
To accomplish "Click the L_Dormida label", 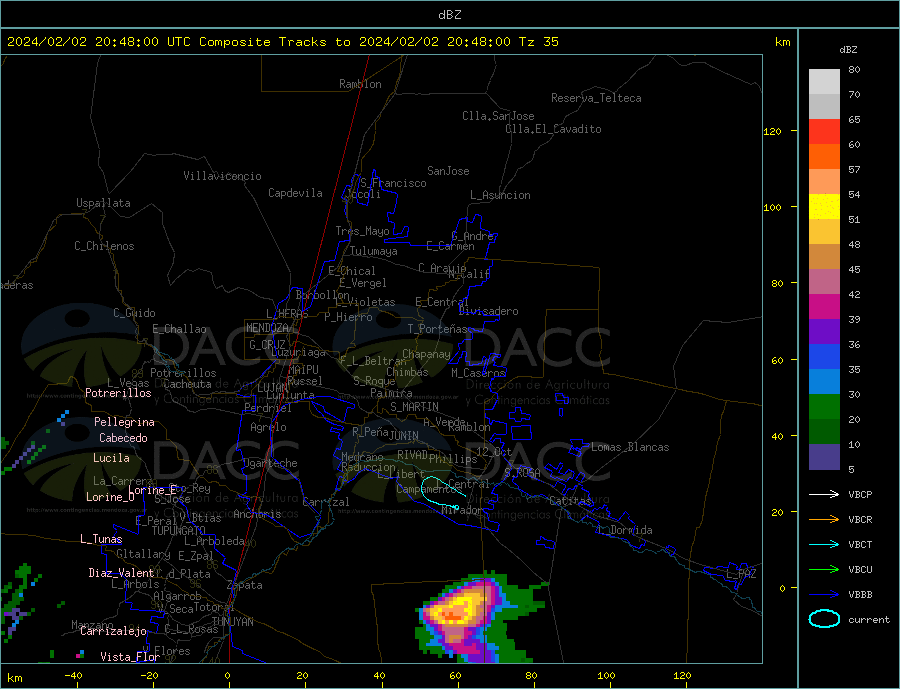I will [625, 530].
